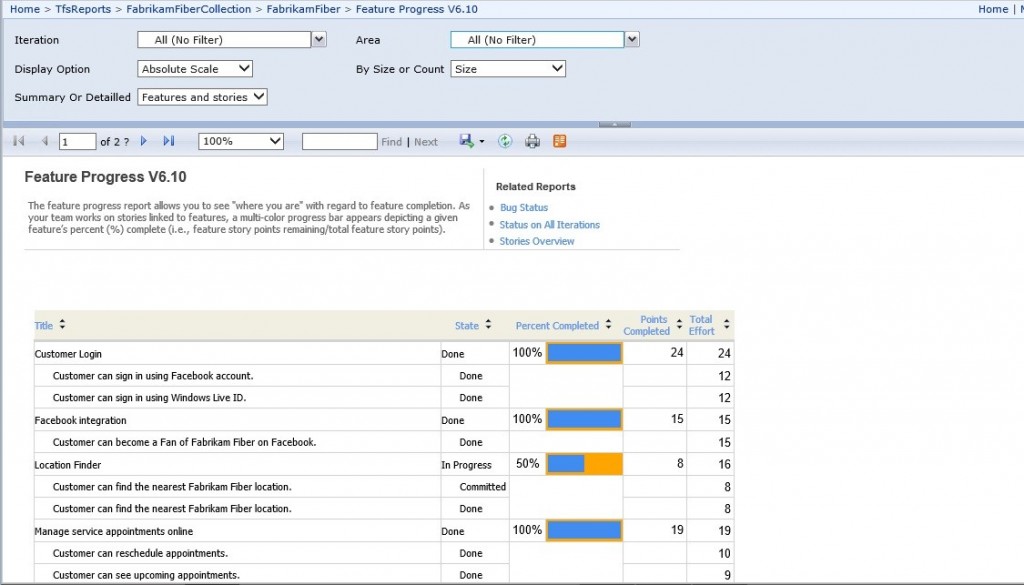Click Customer Login progress bar
1024x585 pixels.
tap(584, 353)
